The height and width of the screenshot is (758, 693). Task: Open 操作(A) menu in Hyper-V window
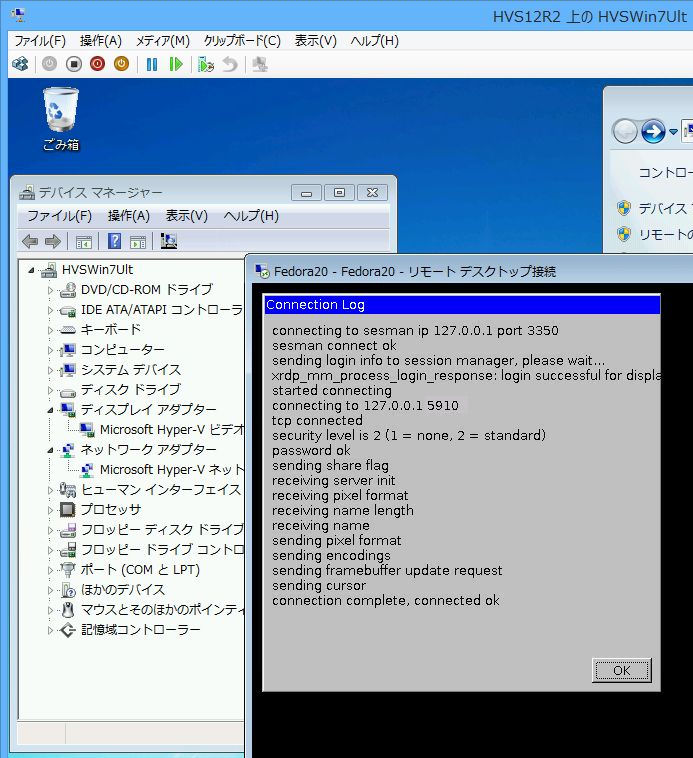point(101,41)
